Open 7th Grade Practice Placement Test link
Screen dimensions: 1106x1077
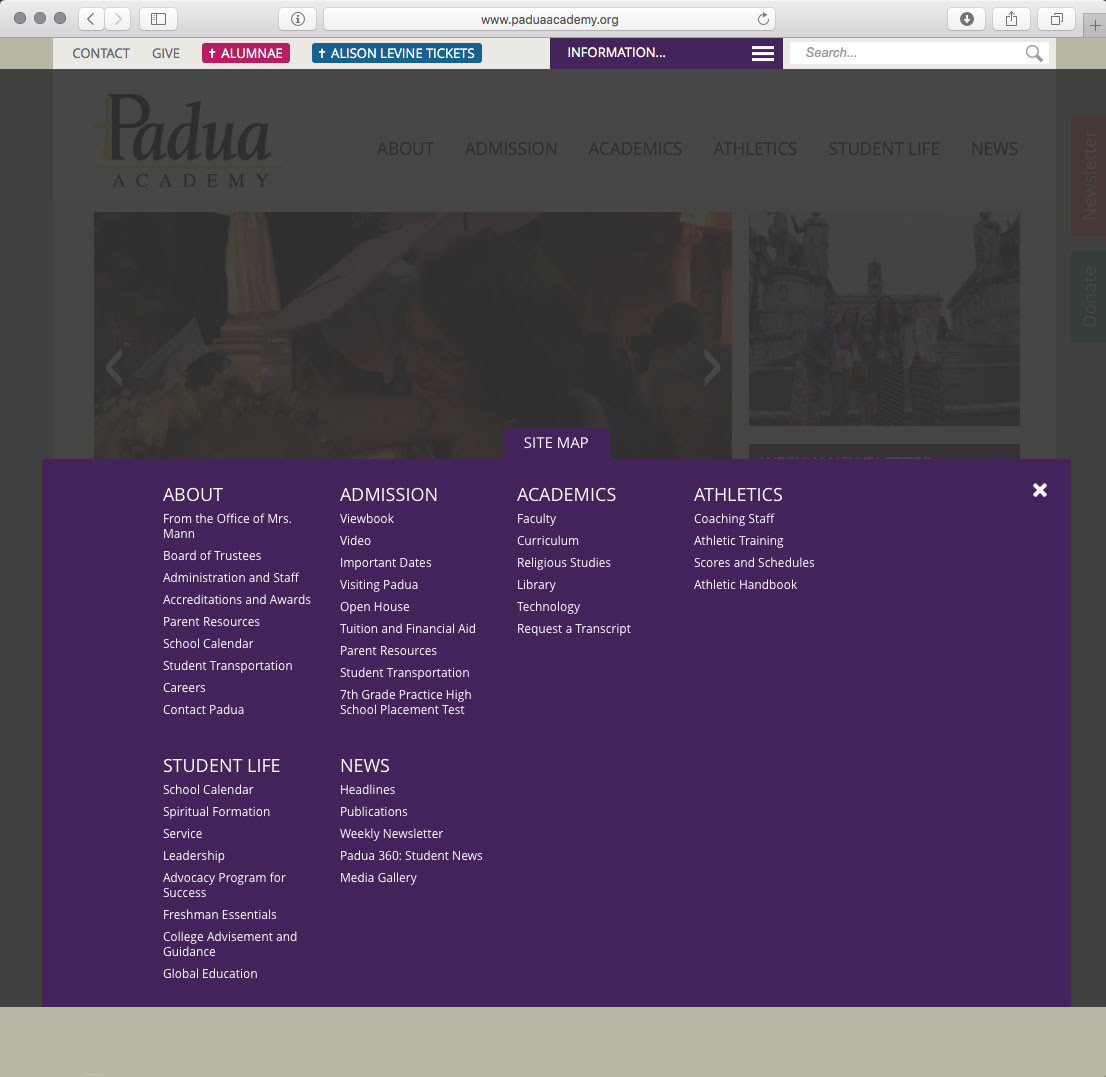(406, 702)
